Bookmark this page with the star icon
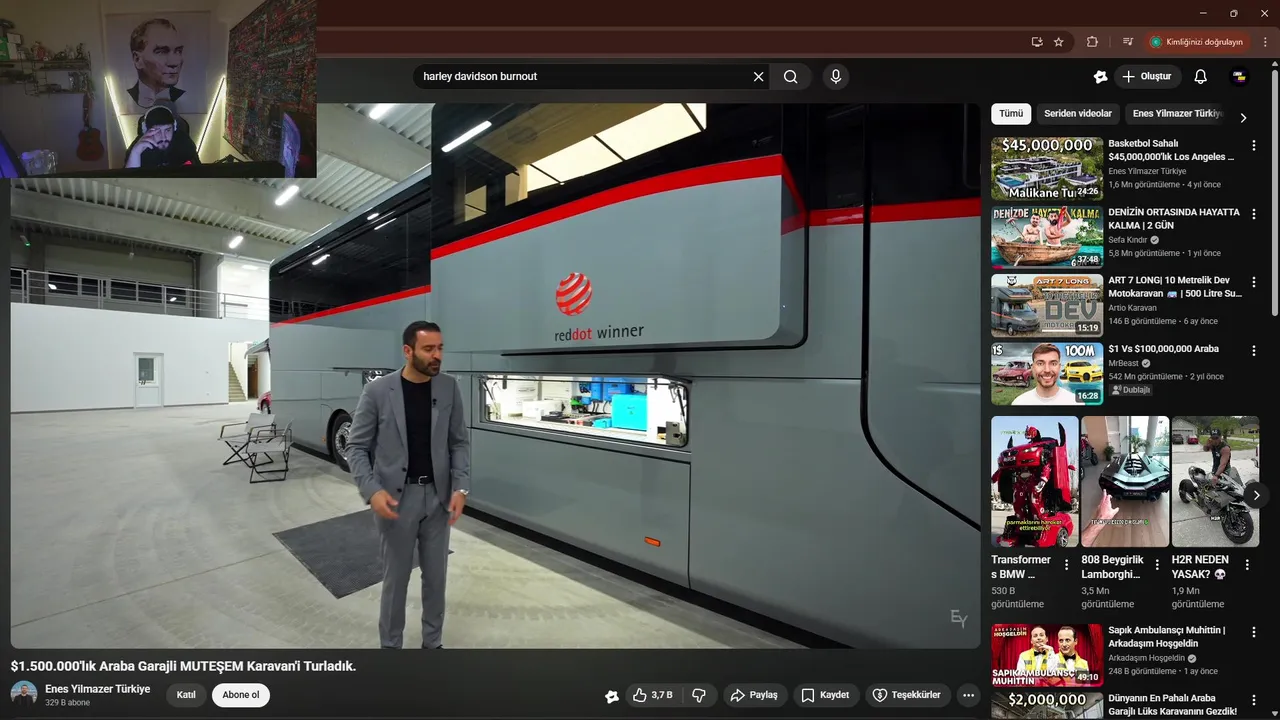The width and height of the screenshot is (1280, 720). coord(1059,42)
